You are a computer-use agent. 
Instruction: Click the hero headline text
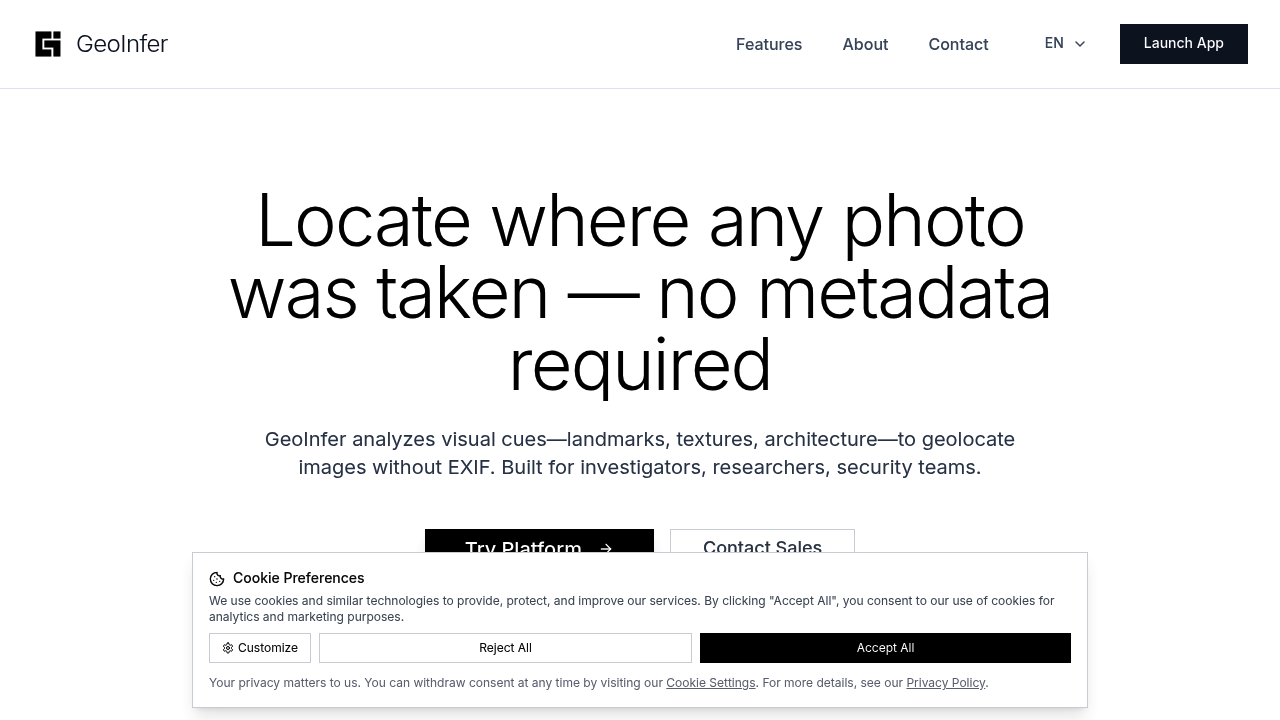coord(640,293)
